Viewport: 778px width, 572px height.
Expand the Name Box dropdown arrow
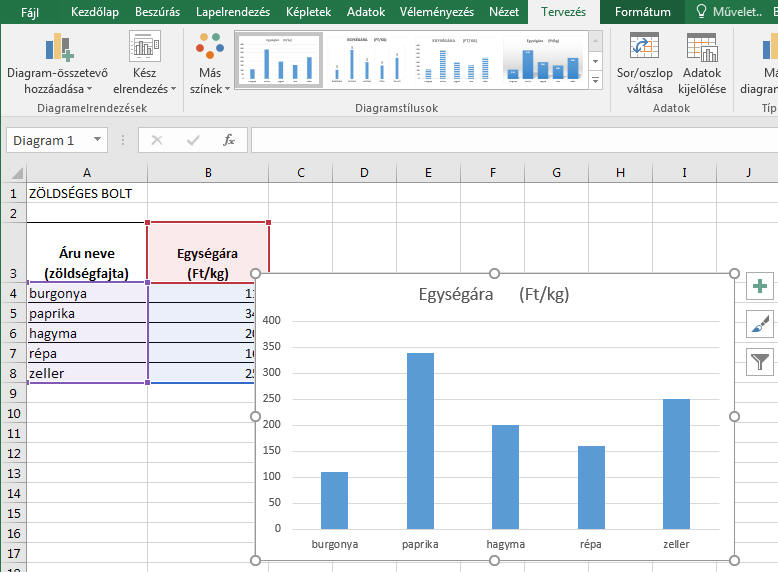[x=95, y=141]
